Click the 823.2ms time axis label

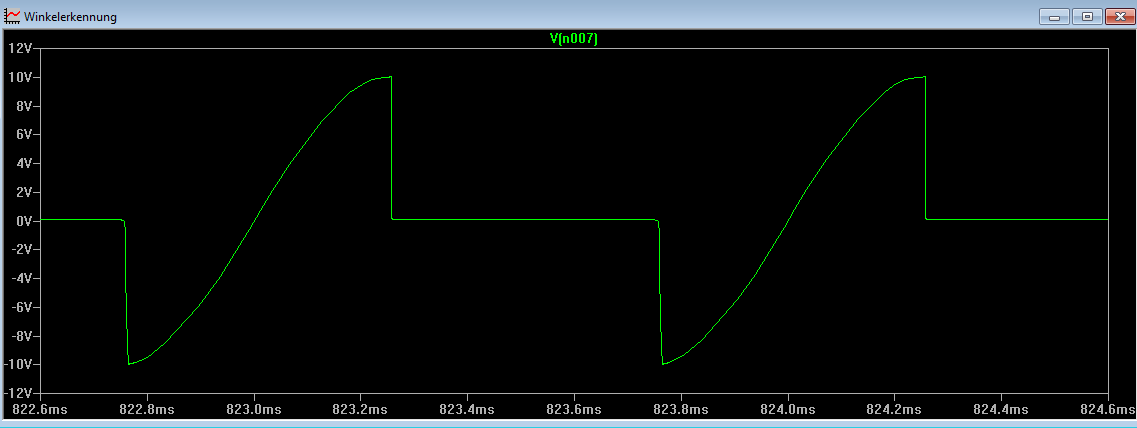click(x=361, y=410)
